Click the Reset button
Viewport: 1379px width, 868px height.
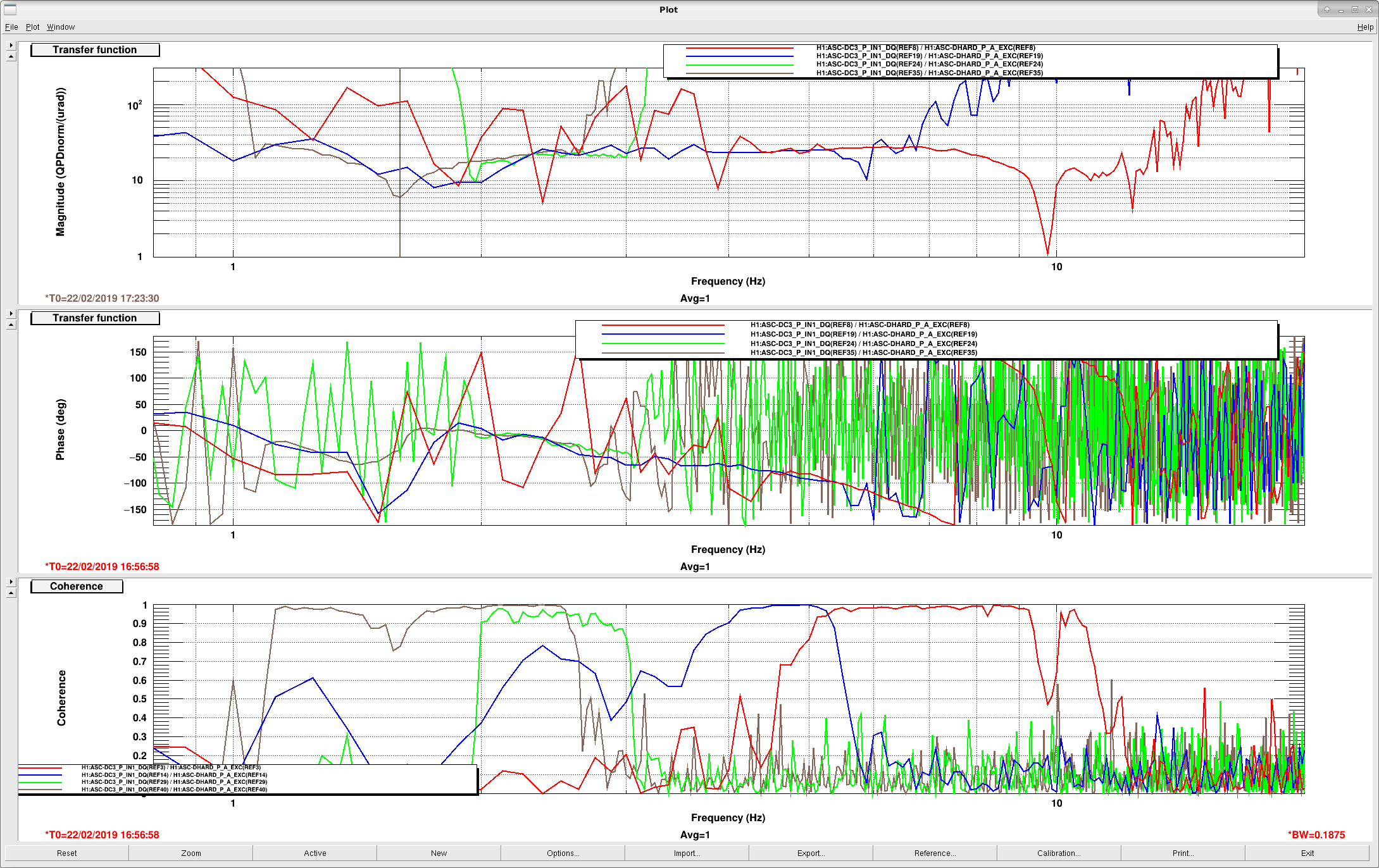[x=67, y=853]
